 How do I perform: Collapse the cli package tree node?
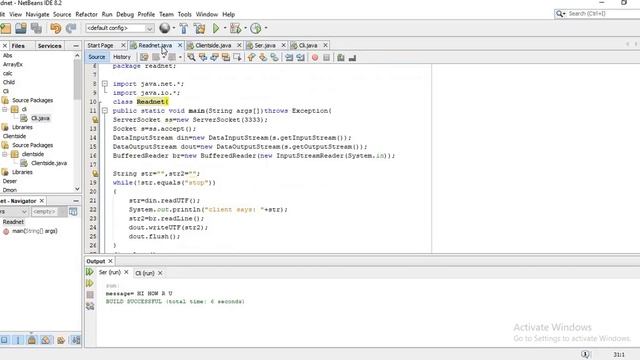tap(5, 109)
